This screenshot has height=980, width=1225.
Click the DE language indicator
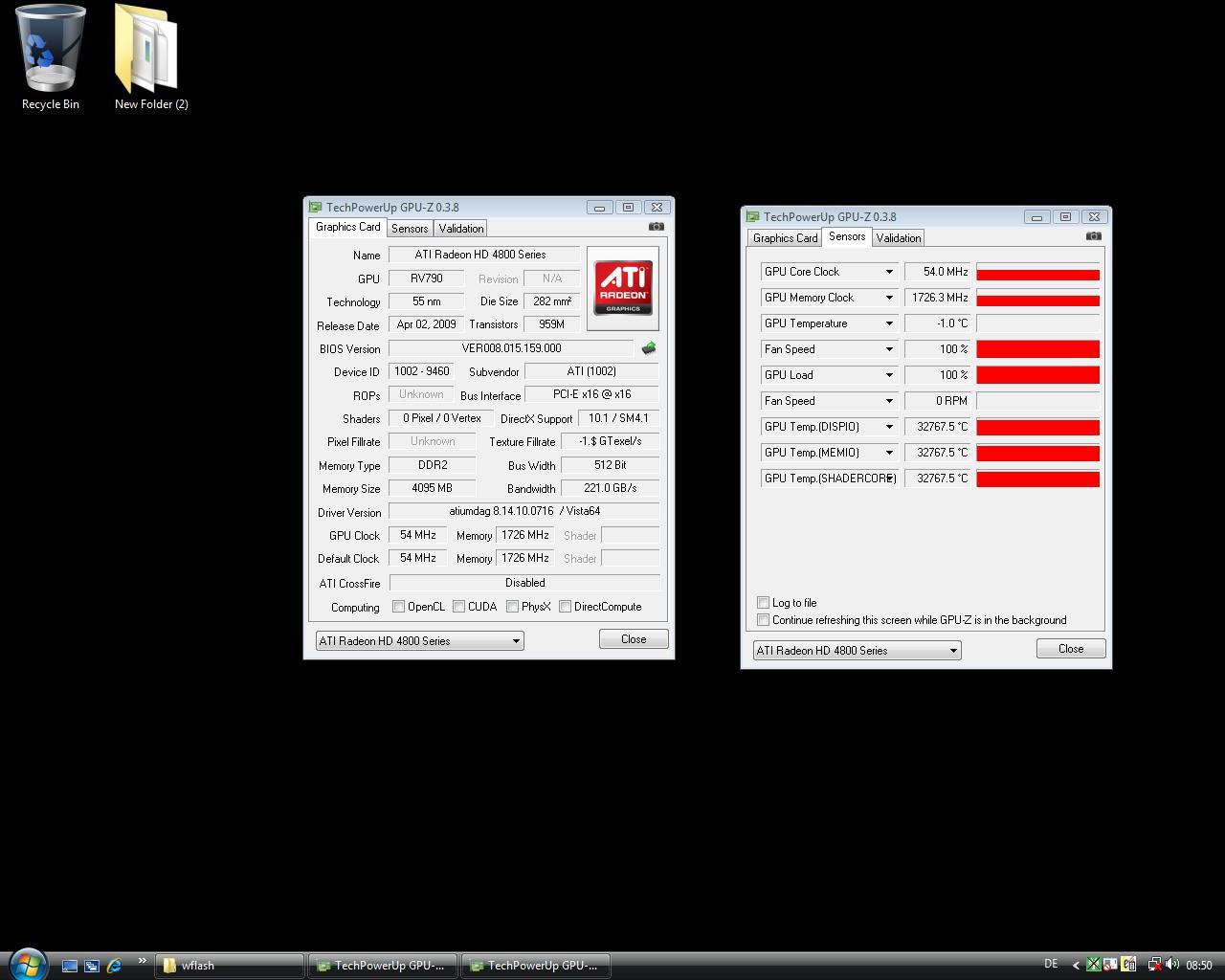(1051, 965)
